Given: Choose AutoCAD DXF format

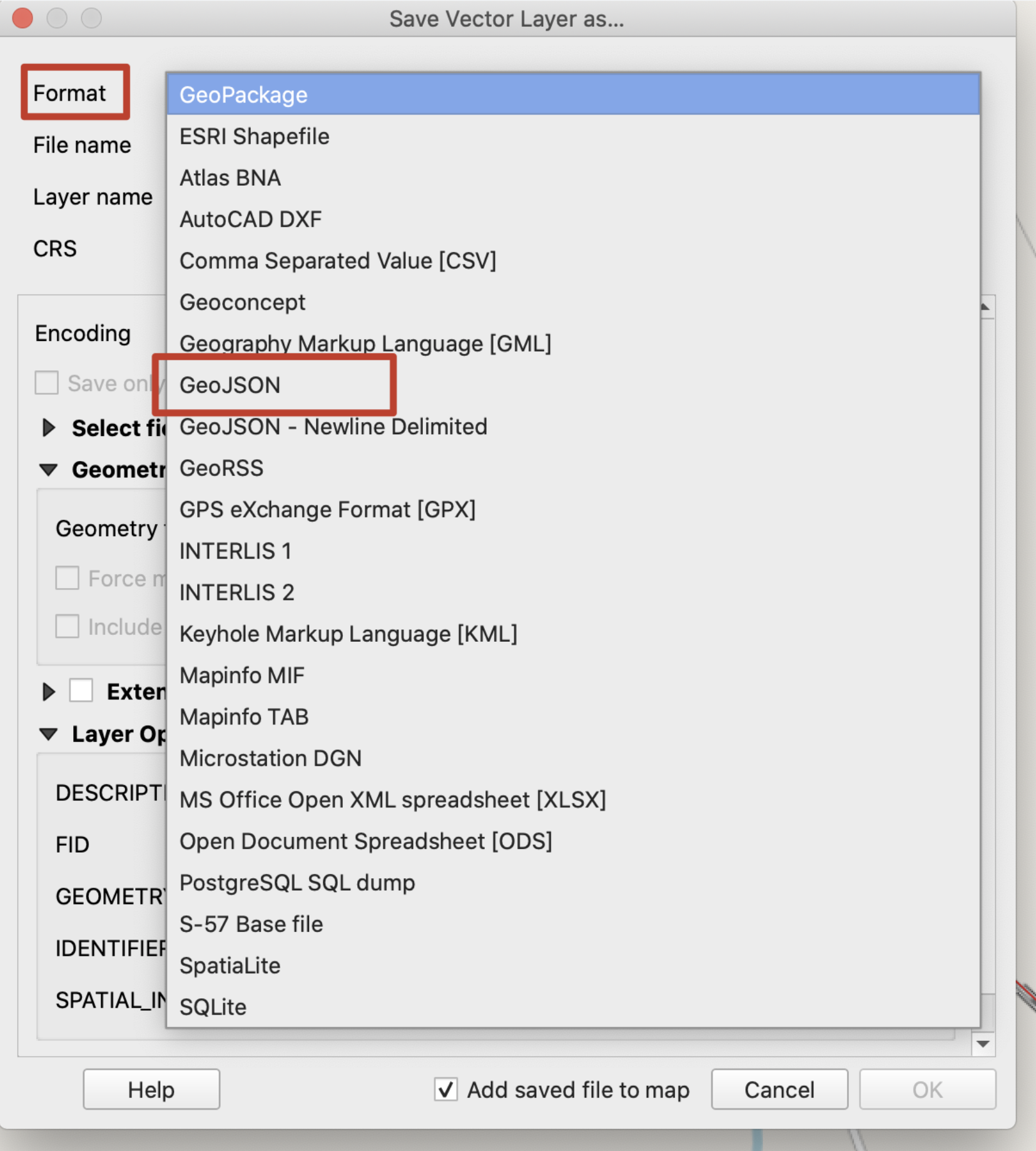Looking at the screenshot, I should pyautogui.click(x=250, y=219).
